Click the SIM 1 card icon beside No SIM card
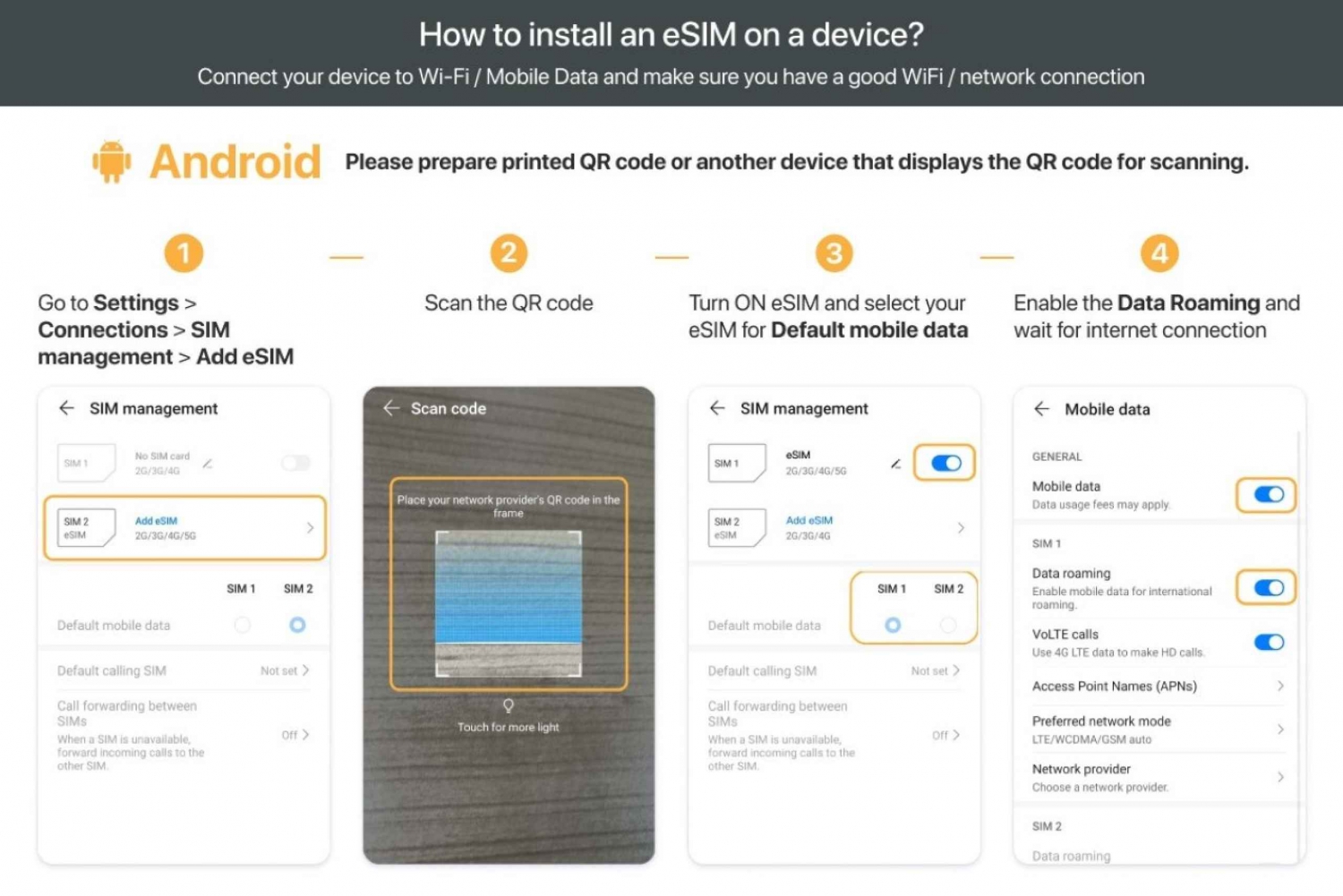This screenshot has width=1343, height=896. (86, 463)
